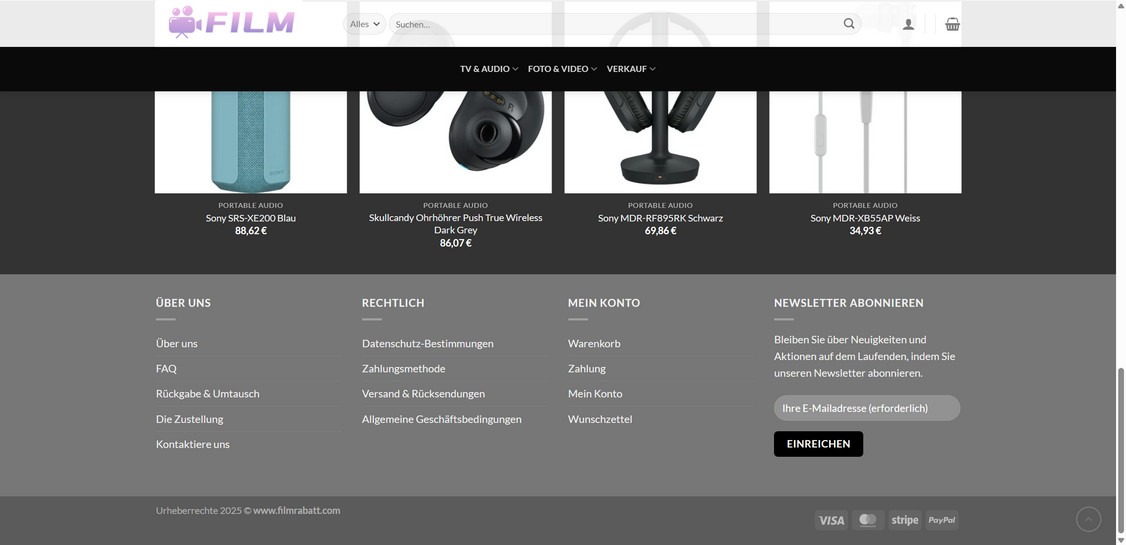Click www.filmrabatt.com copyright link

point(297,511)
